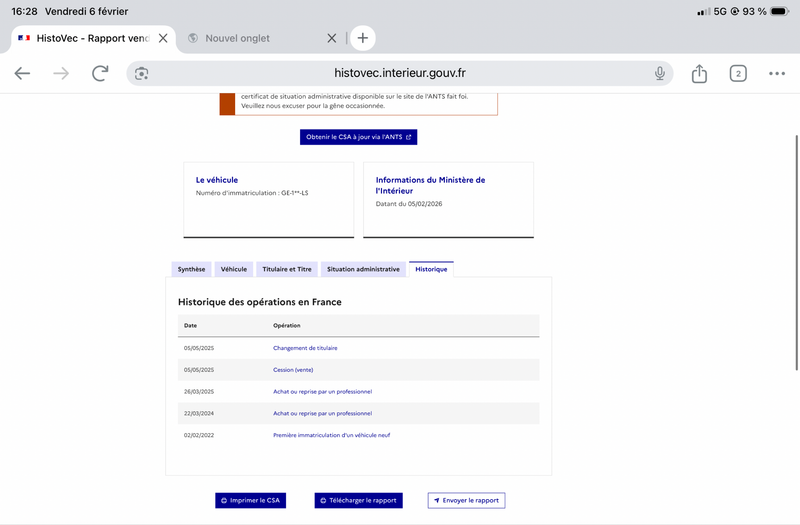Select the Situation administrative tab

point(363,269)
